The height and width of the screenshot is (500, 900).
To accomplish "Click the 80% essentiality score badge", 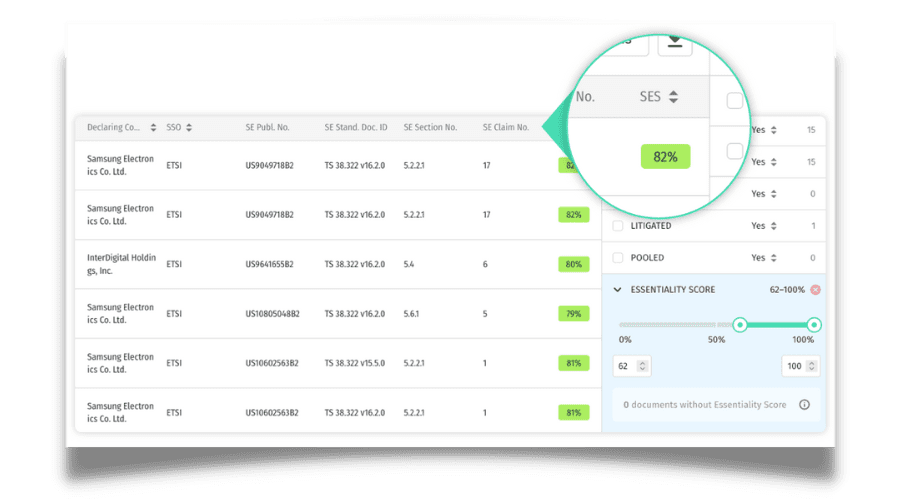I will pyautogui.click(x=573, y=264).
